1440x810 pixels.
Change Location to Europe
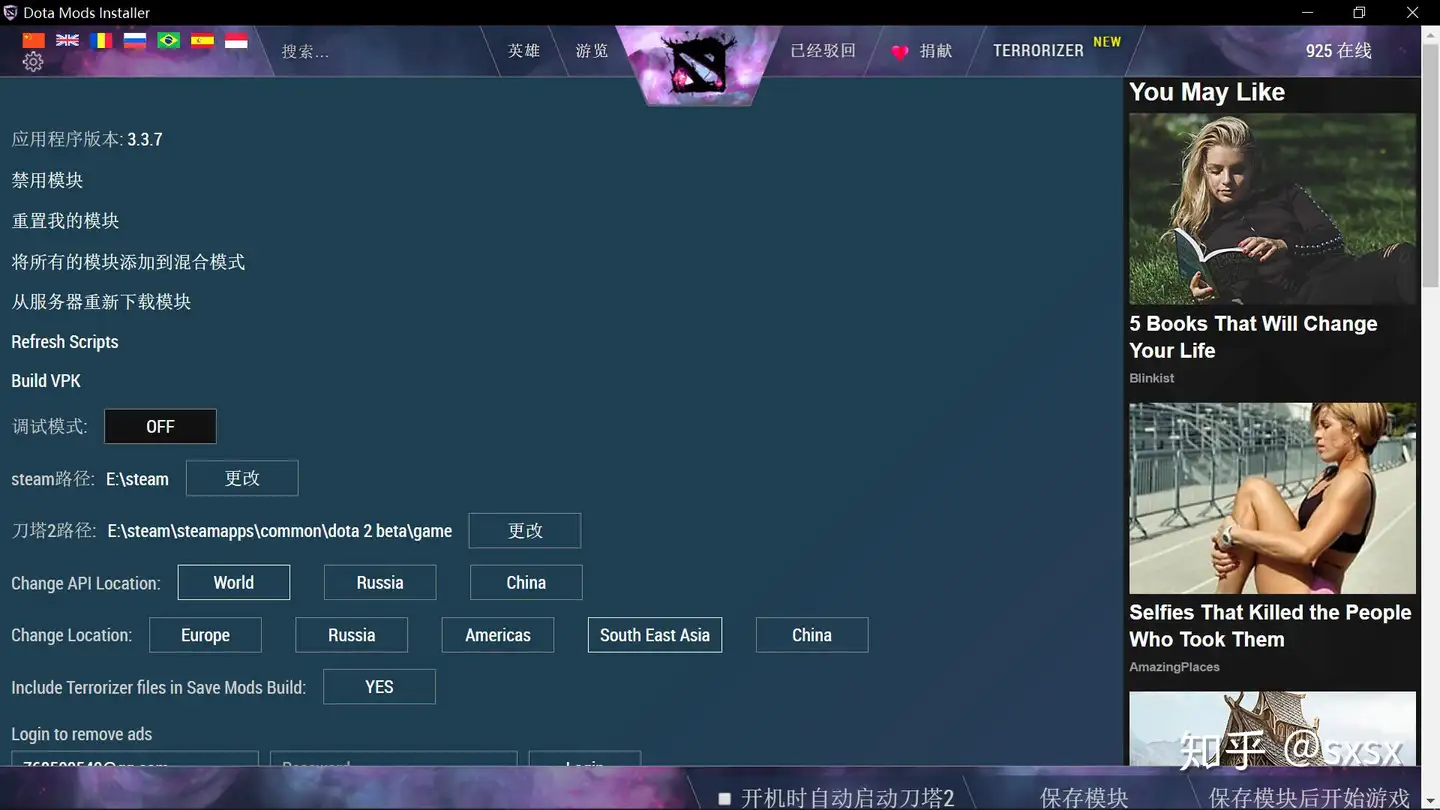point(205,635)
